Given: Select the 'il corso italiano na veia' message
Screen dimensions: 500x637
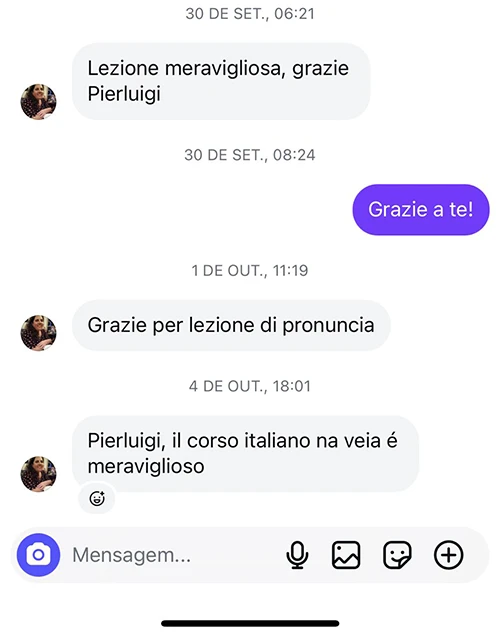Looking at the screenshot, I should pyautogui.click(x=245, y=453).
